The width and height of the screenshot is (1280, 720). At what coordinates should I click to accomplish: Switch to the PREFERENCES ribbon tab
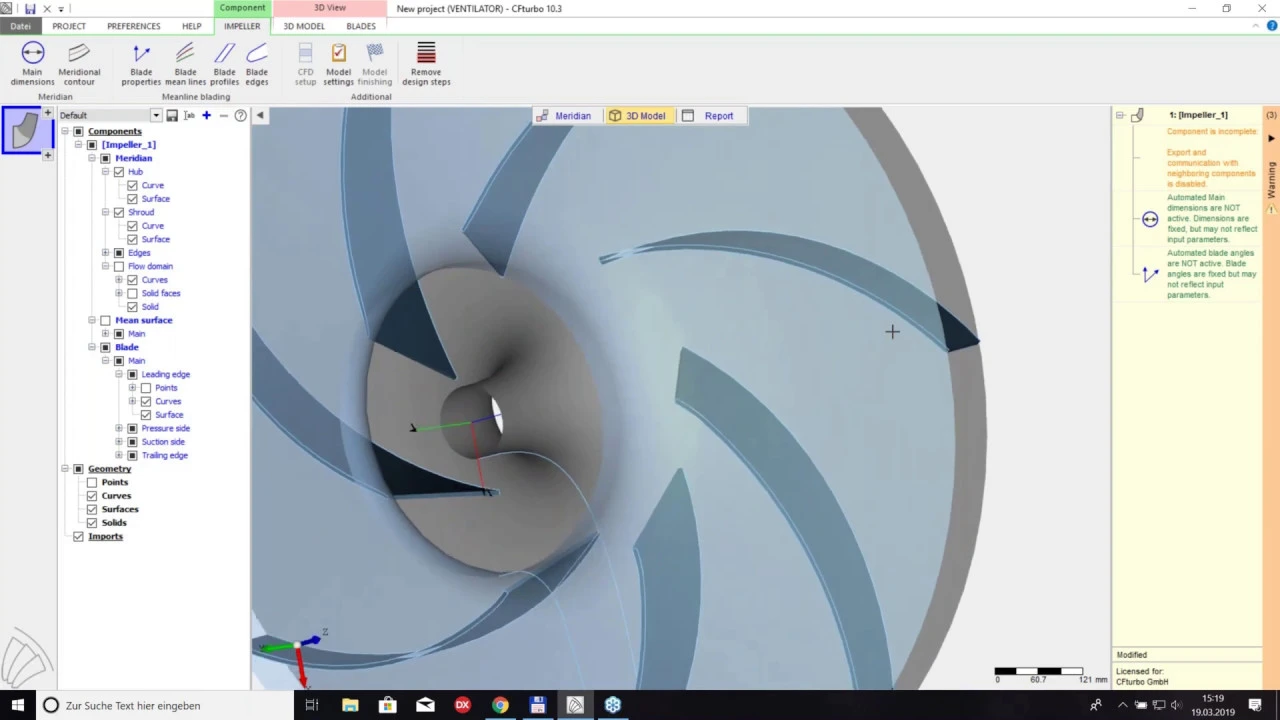133,26
